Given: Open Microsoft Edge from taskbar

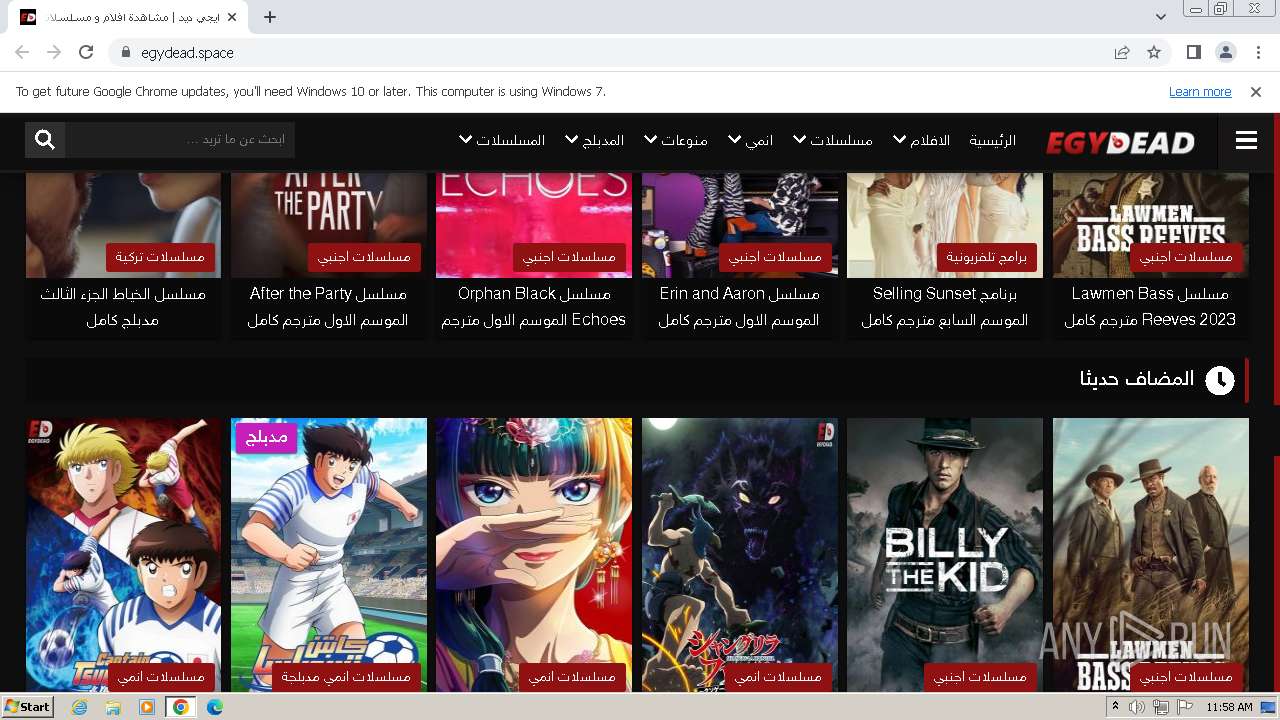Looking at the screenshot, I should [215, 707].
